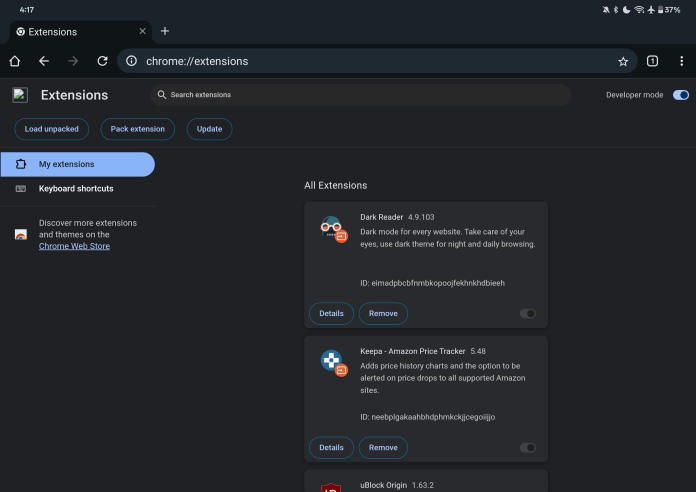Click the home icon in toolbar
The width and height of the screenshot is (696, 492).
[15, 61]
